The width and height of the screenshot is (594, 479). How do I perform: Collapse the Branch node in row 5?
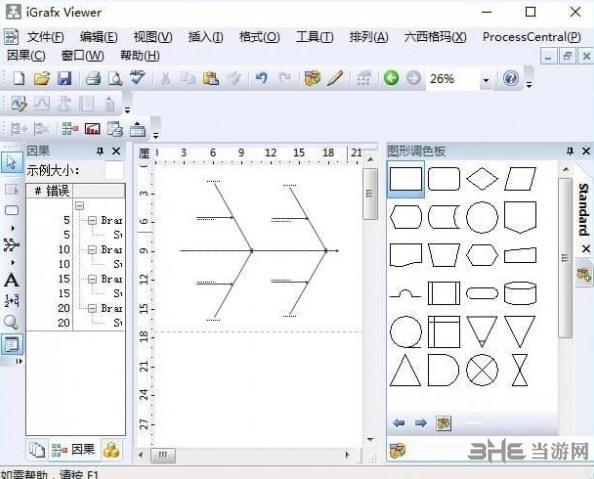point(92,221)
